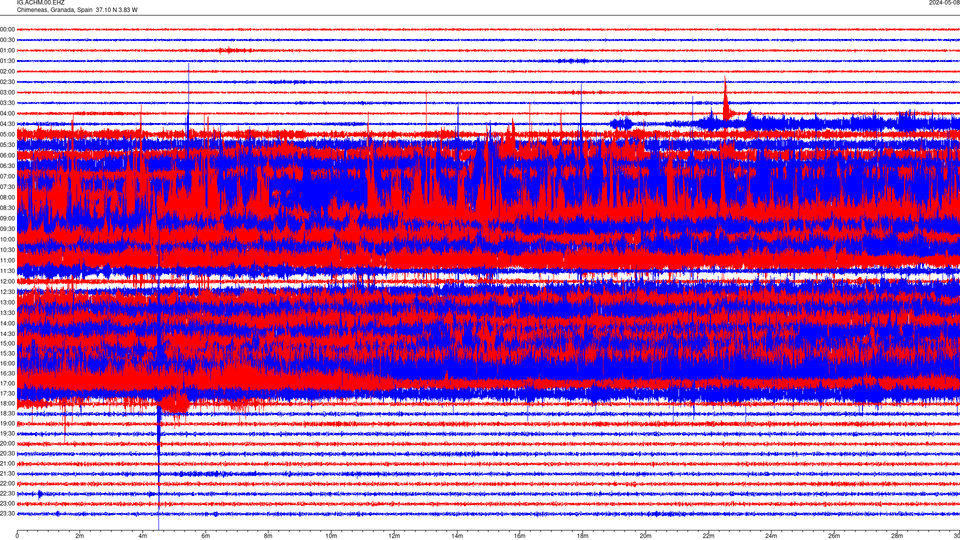Select the 16:00 time label
The height and width of the screenshot is (540, 960).
[7, 363]
